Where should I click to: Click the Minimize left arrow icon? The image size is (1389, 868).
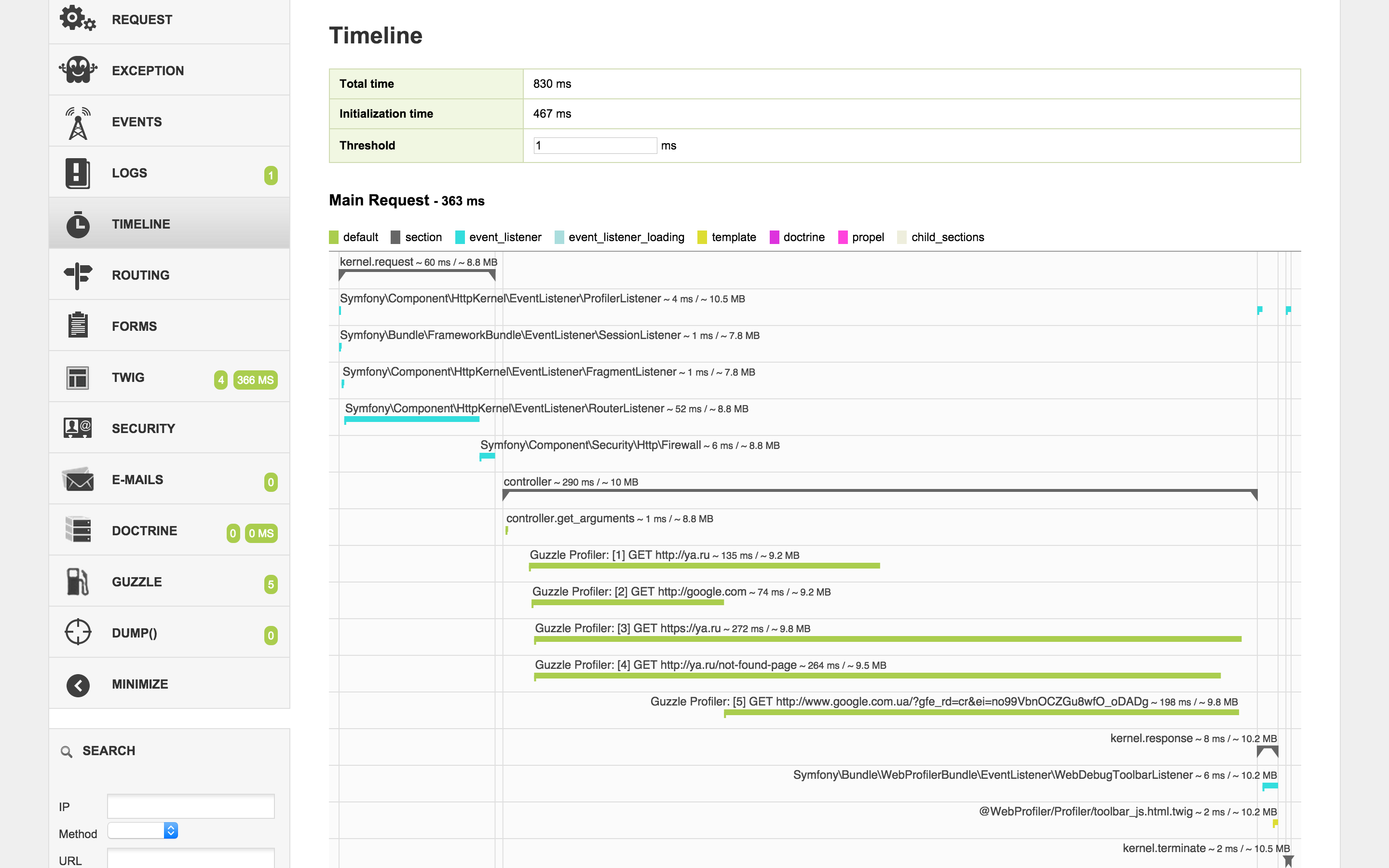78,684
